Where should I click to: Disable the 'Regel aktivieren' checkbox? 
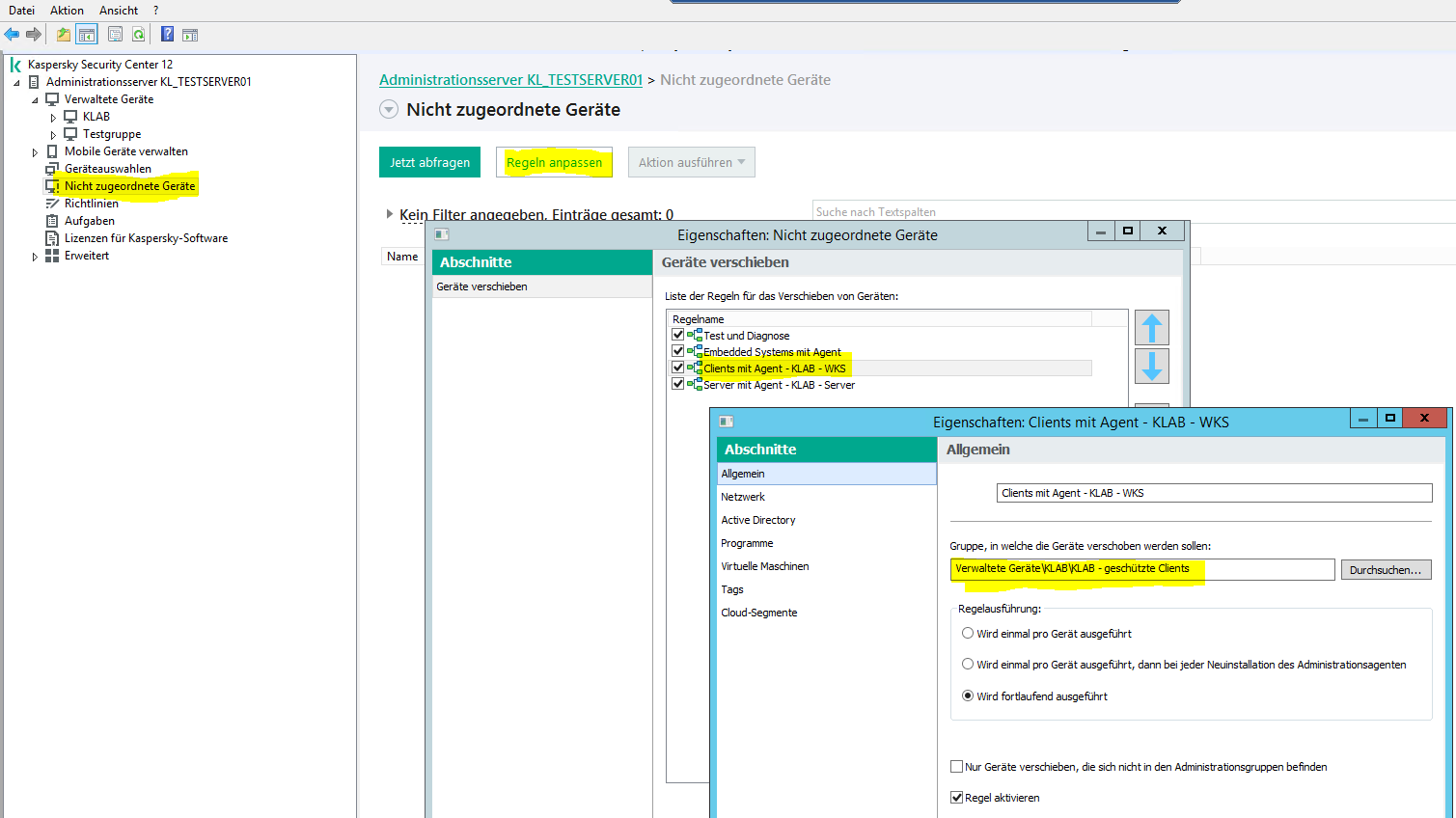click(957, 798)
